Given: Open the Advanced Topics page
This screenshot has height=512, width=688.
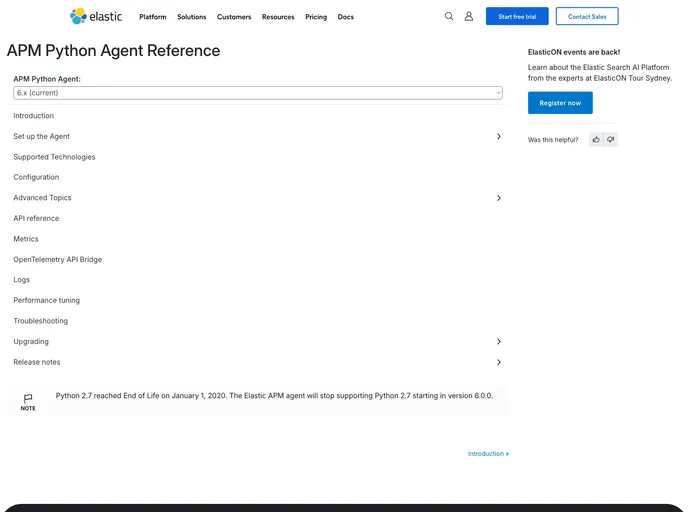Looking at the screenshot, I should (x=42, y=198).
